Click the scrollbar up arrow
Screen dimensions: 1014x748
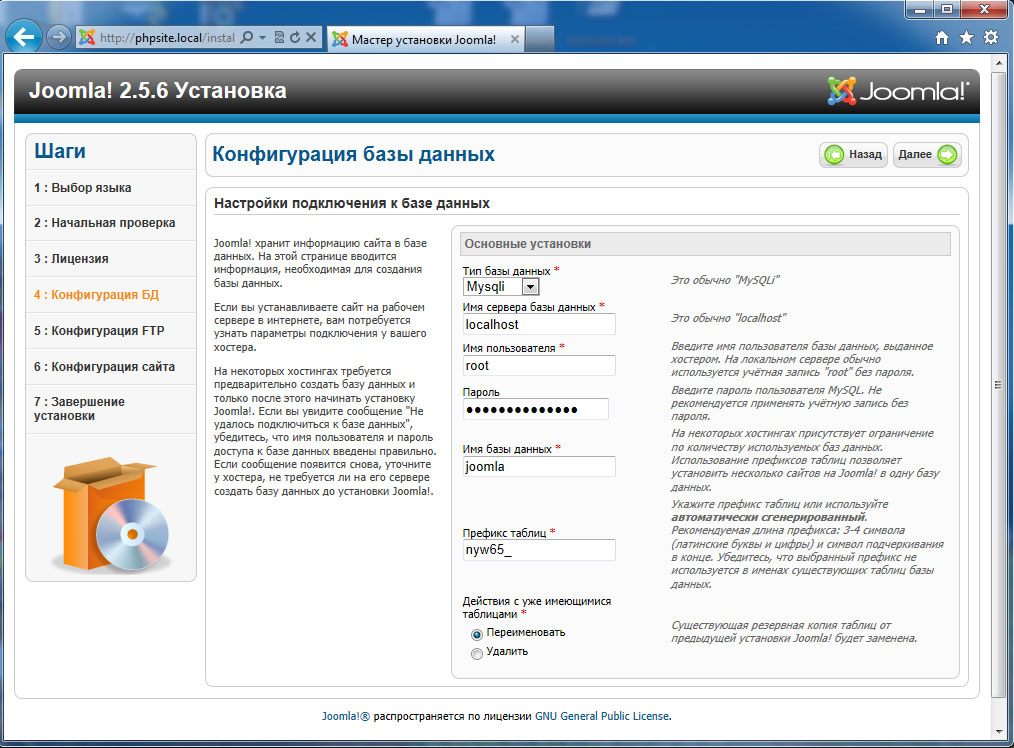1000,63
